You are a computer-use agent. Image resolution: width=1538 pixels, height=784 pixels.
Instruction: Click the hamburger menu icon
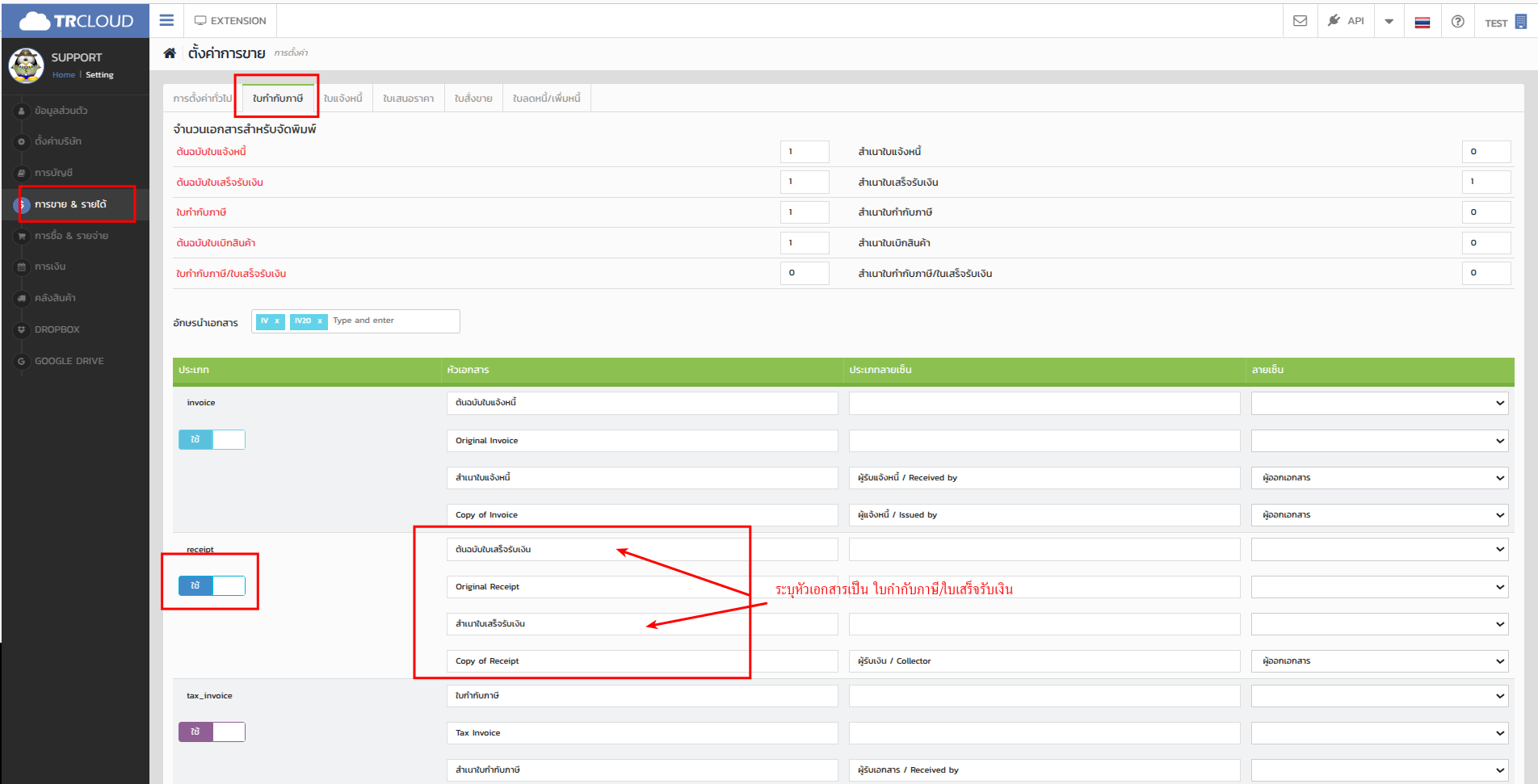pos(166,20)
